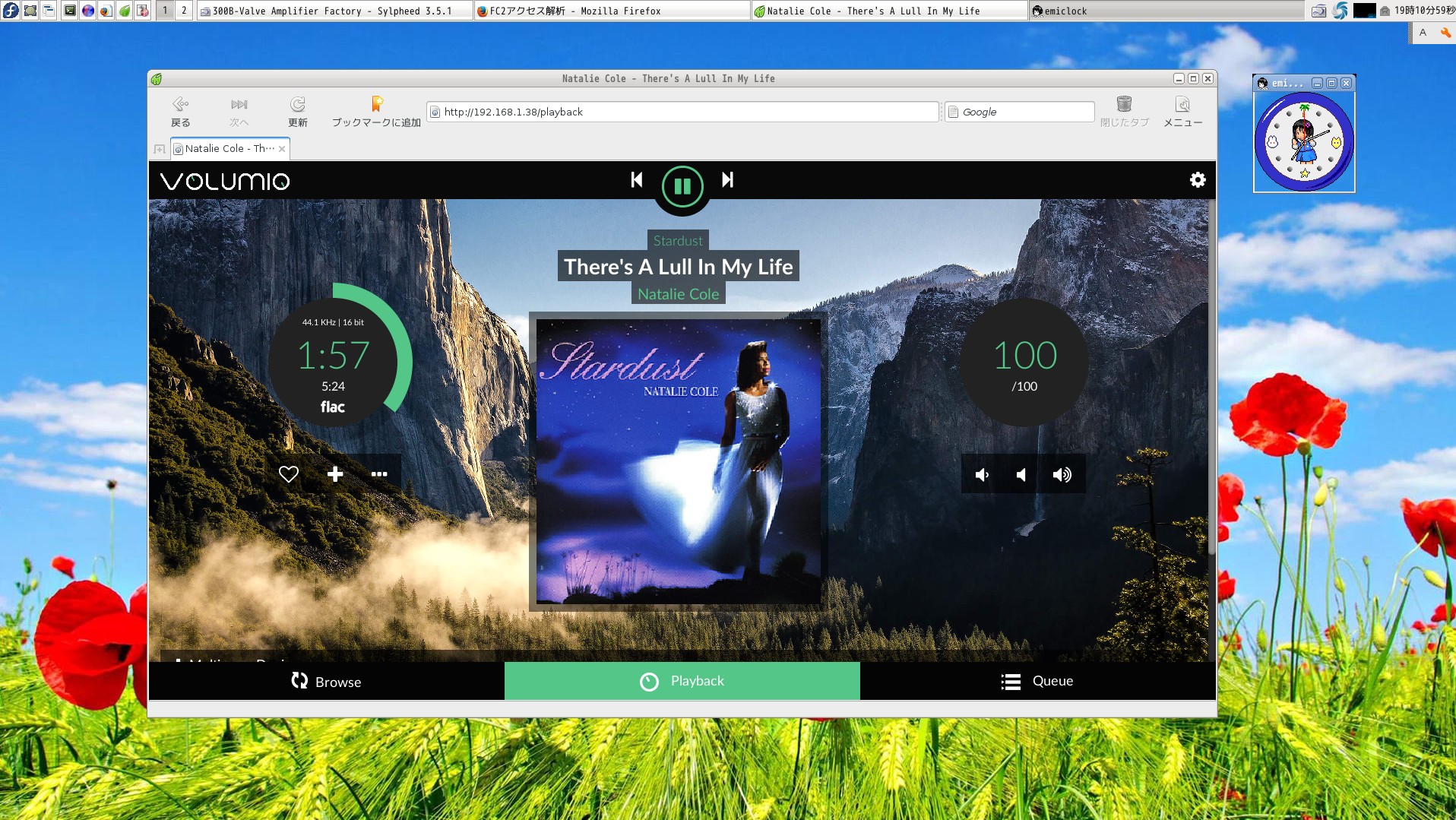Image resolution: width=1456 pixels, height=820 pixels.
Task: Open the browser メニュー menu
Action: 1182,111
